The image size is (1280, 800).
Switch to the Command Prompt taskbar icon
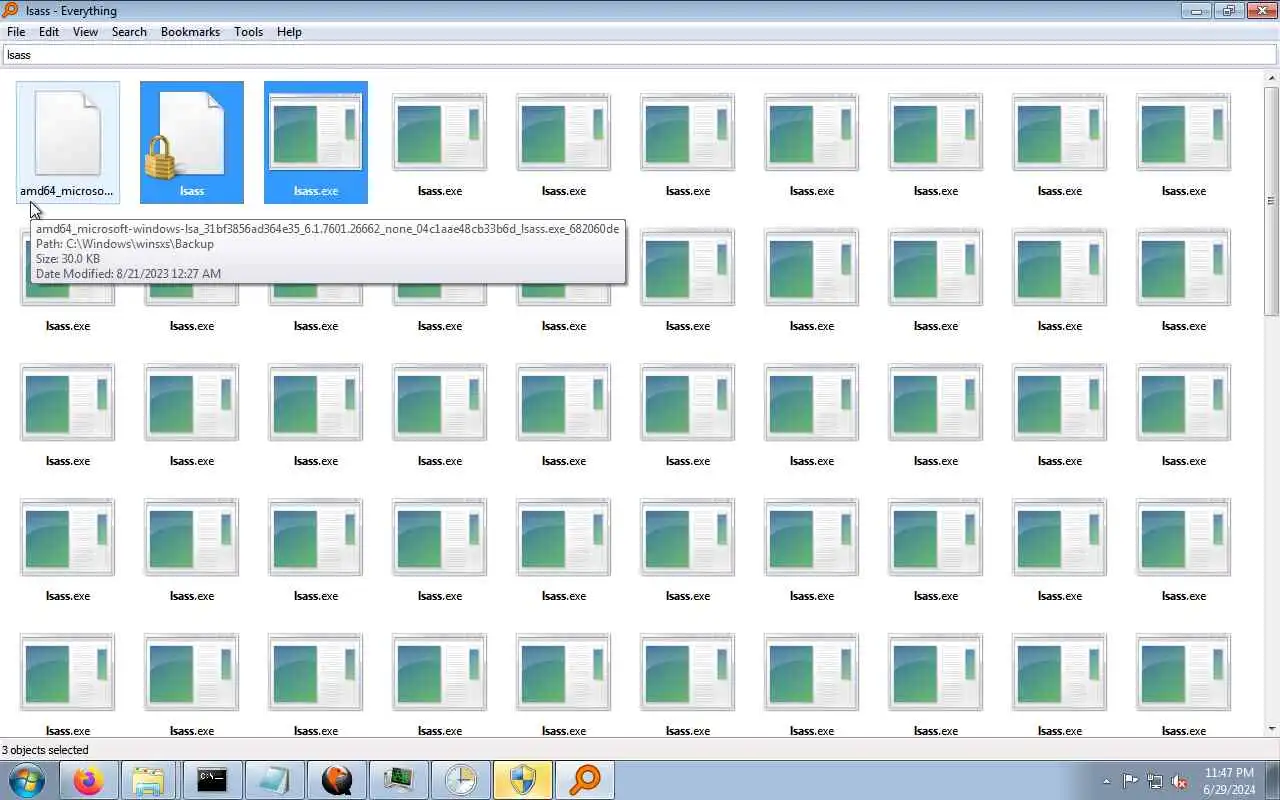pos(211,780)
